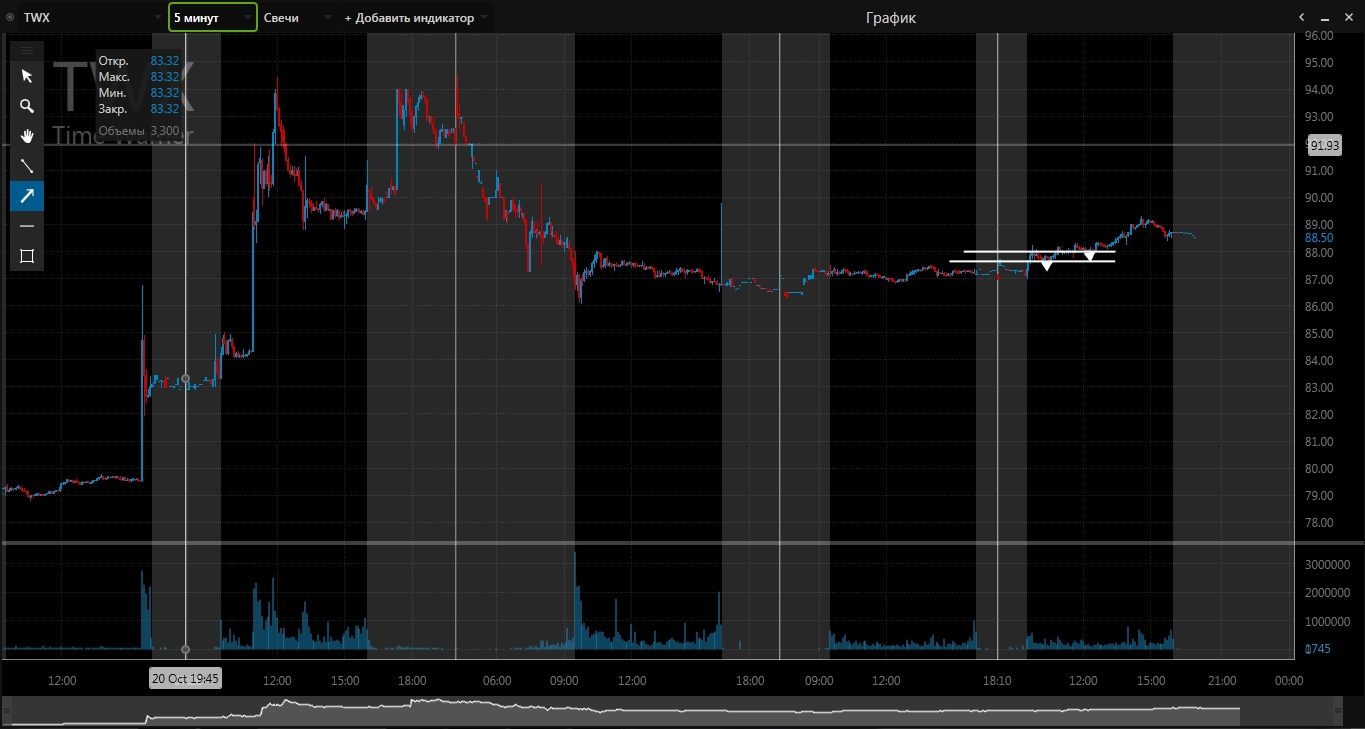Viewport: 1365px width, 729px height.
Task: Click the 745 volume value tag
Action: pyautogui.click(x=1318, y=650)
